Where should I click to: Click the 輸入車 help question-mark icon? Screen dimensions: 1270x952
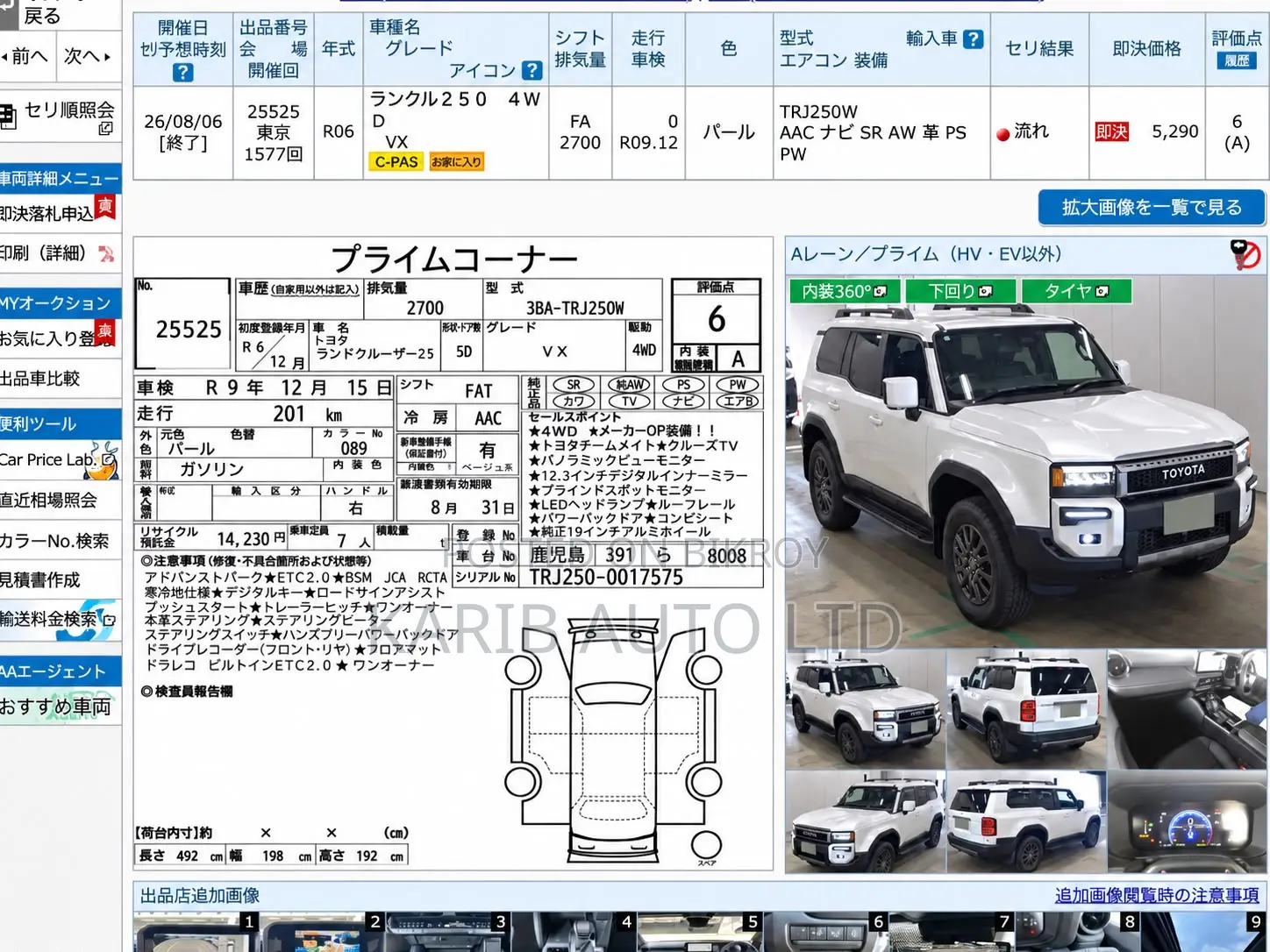pyautogui.click(x=973, y=39)
